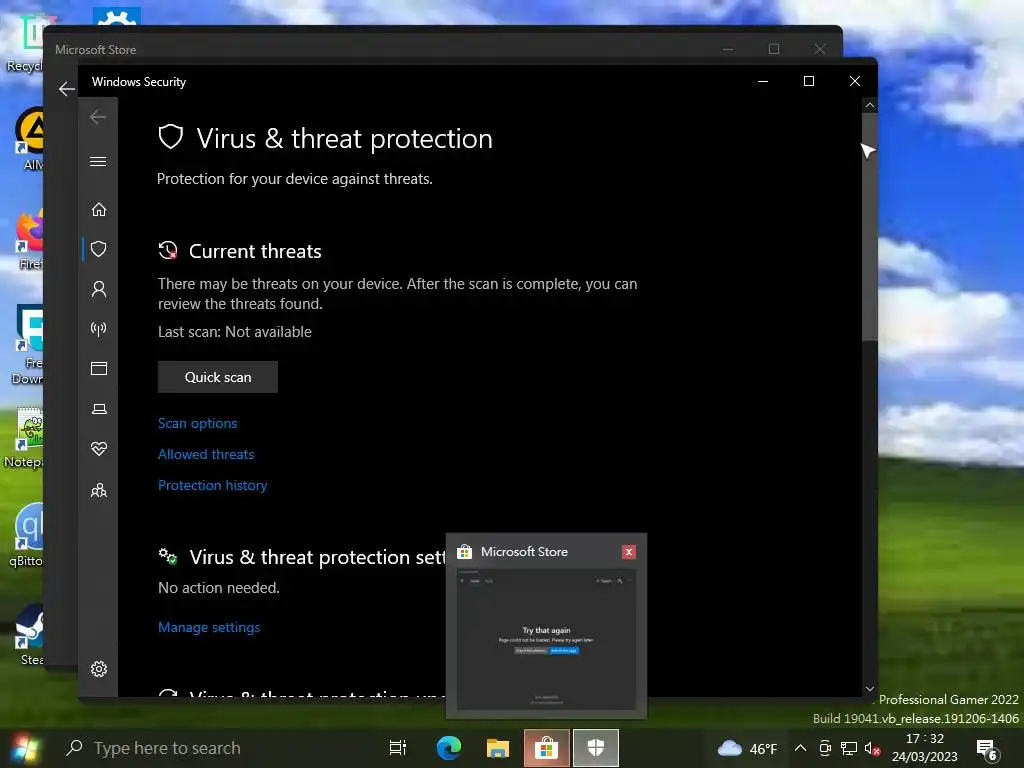The width and height of the screenshot is (1024, 768).
Task: Switch to Microsoft Store taskbar button
Action: pyautogui.click(x=547, y=748)
